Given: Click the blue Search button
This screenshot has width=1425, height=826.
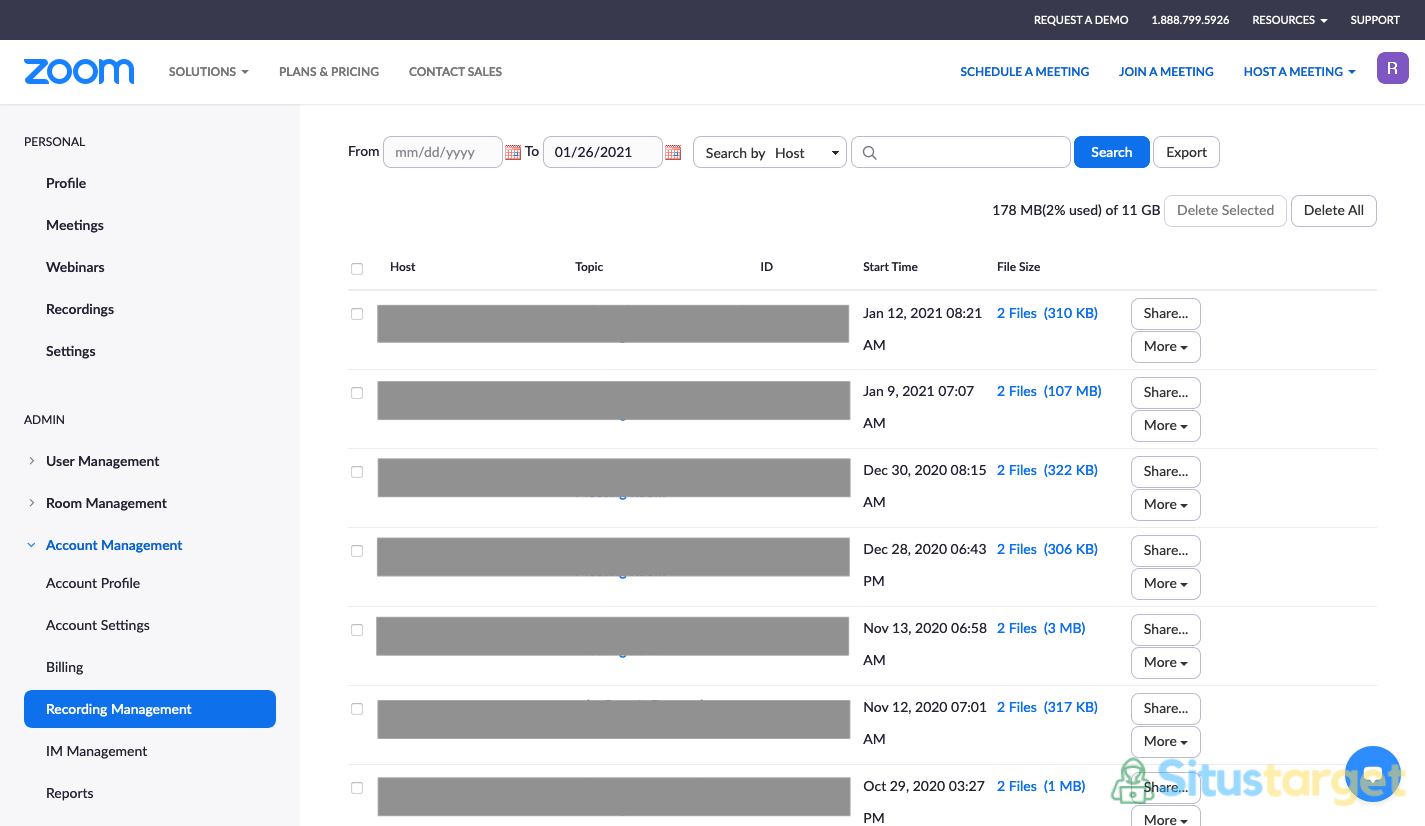Looking at the screenshot, I should 1112,152.
